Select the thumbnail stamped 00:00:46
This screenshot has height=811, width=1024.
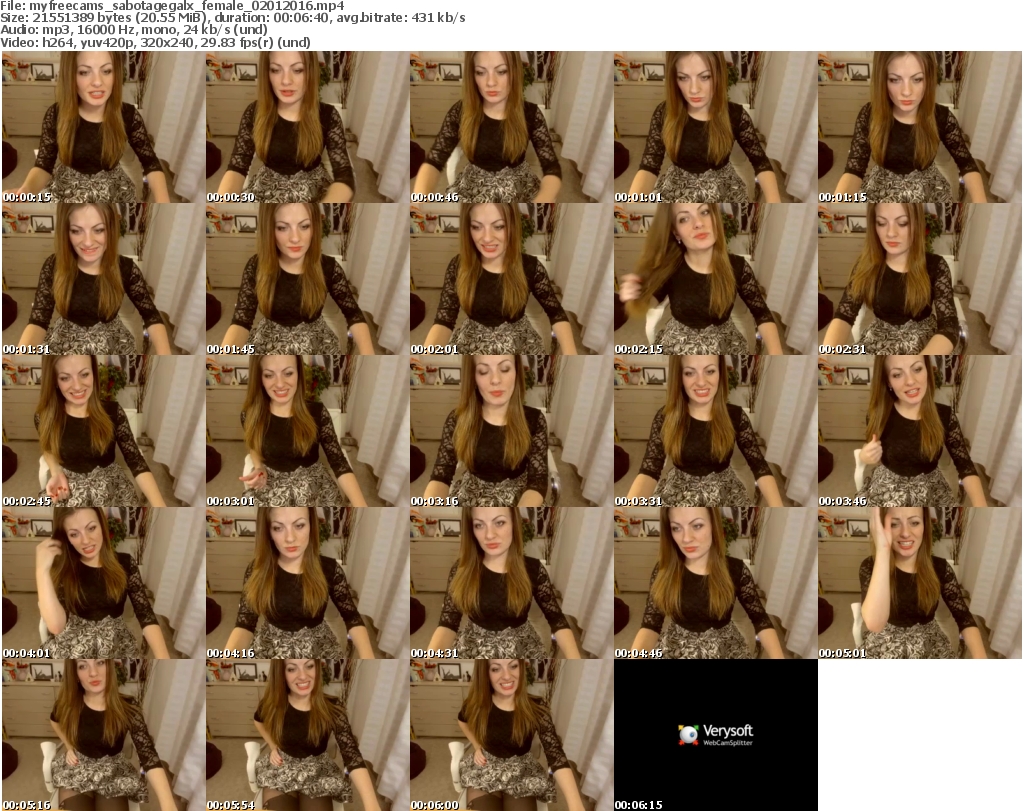click(511, 127)
